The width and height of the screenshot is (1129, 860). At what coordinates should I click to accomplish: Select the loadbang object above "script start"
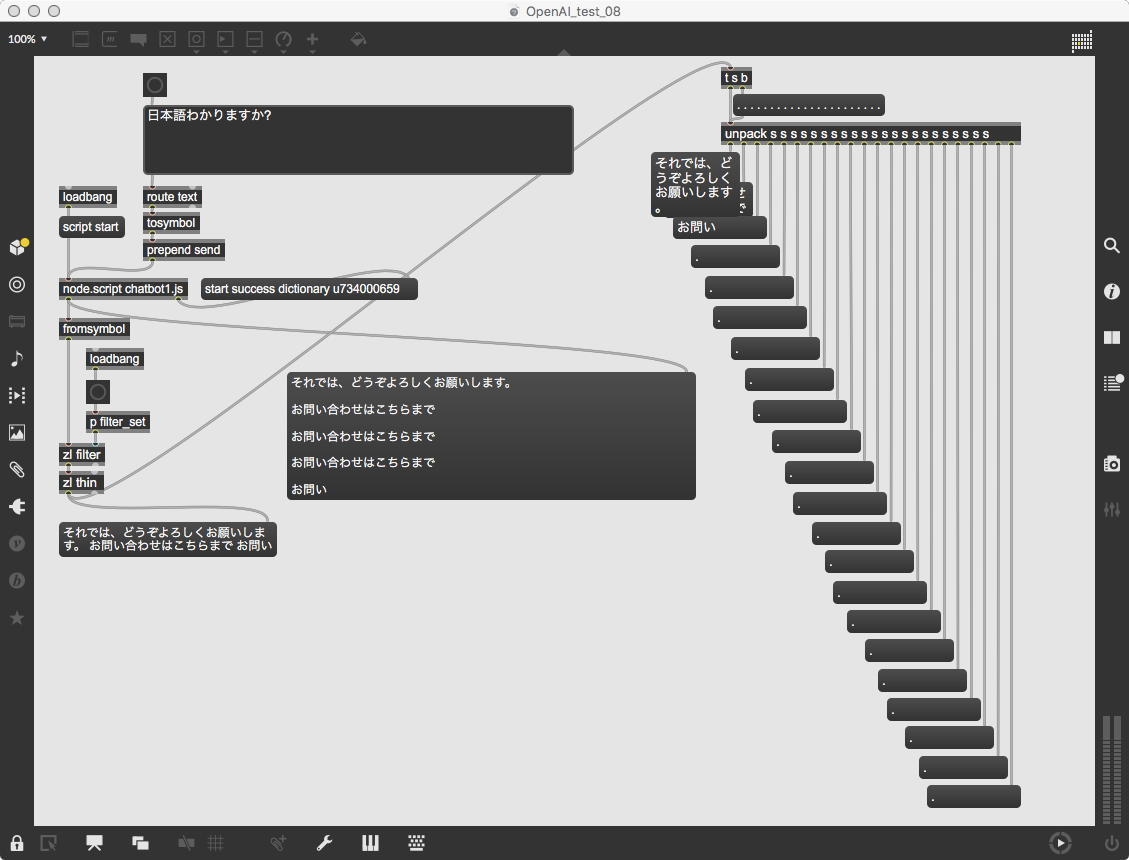pos(88,197)
